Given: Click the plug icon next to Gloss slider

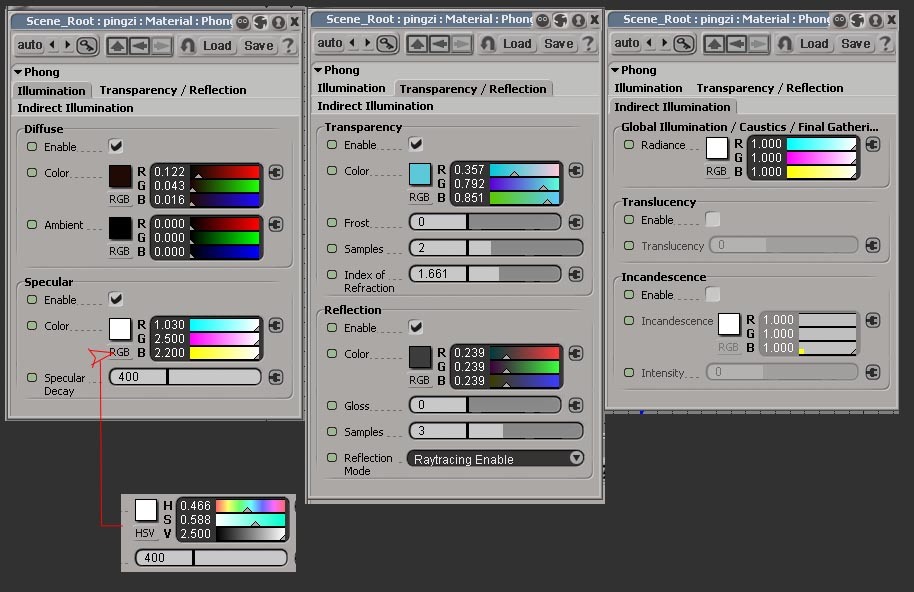Looking at the screenshot, I should click(x=576, y=405).
